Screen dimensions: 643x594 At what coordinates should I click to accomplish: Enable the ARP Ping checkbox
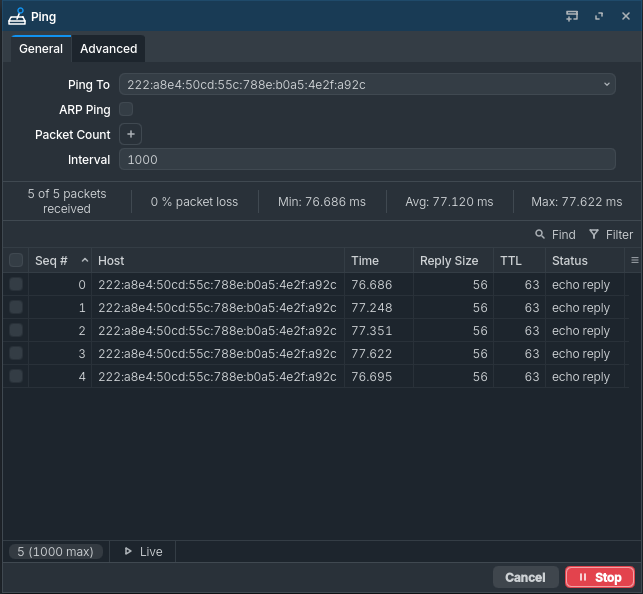(126, 109)
